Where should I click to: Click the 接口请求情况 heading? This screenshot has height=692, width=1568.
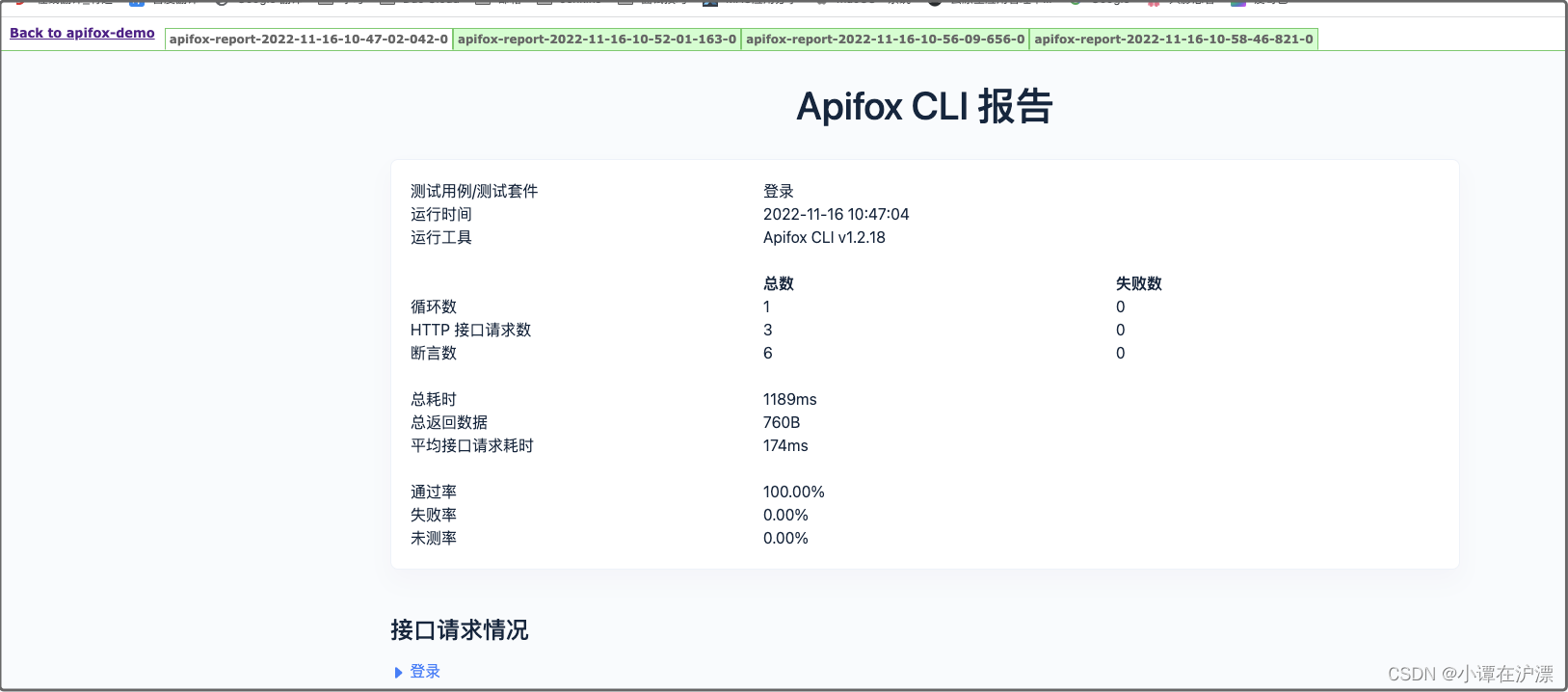click(460, 630)
